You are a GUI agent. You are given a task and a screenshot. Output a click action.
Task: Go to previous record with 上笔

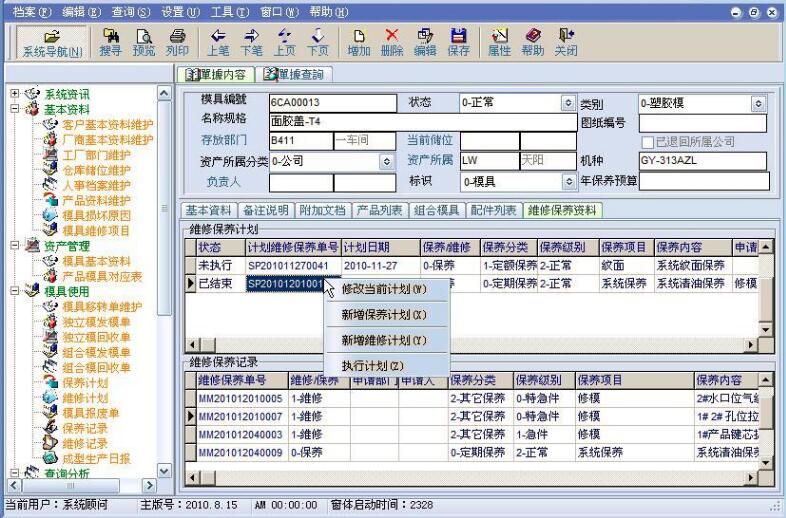(218, 37)
